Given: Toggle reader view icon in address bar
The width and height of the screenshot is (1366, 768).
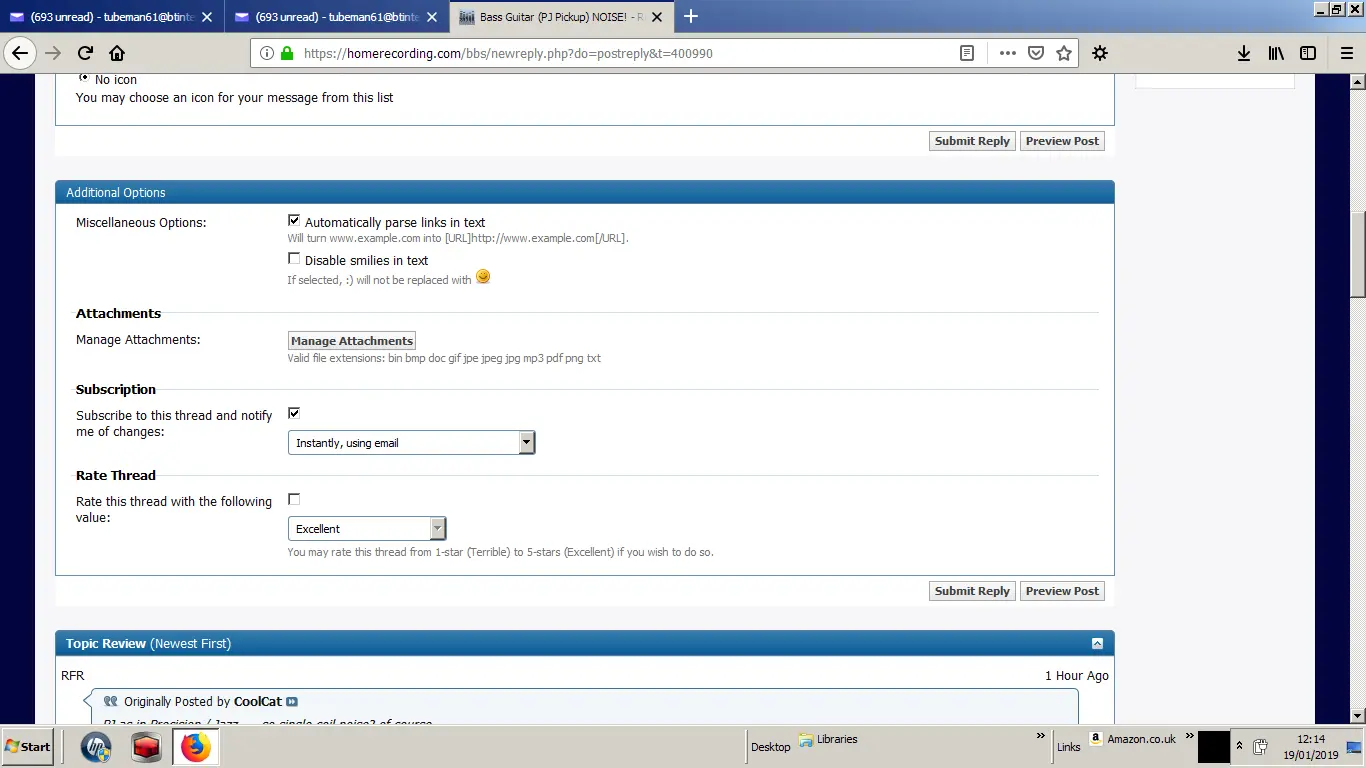Looking at the screenshot, I should point(967,54).
